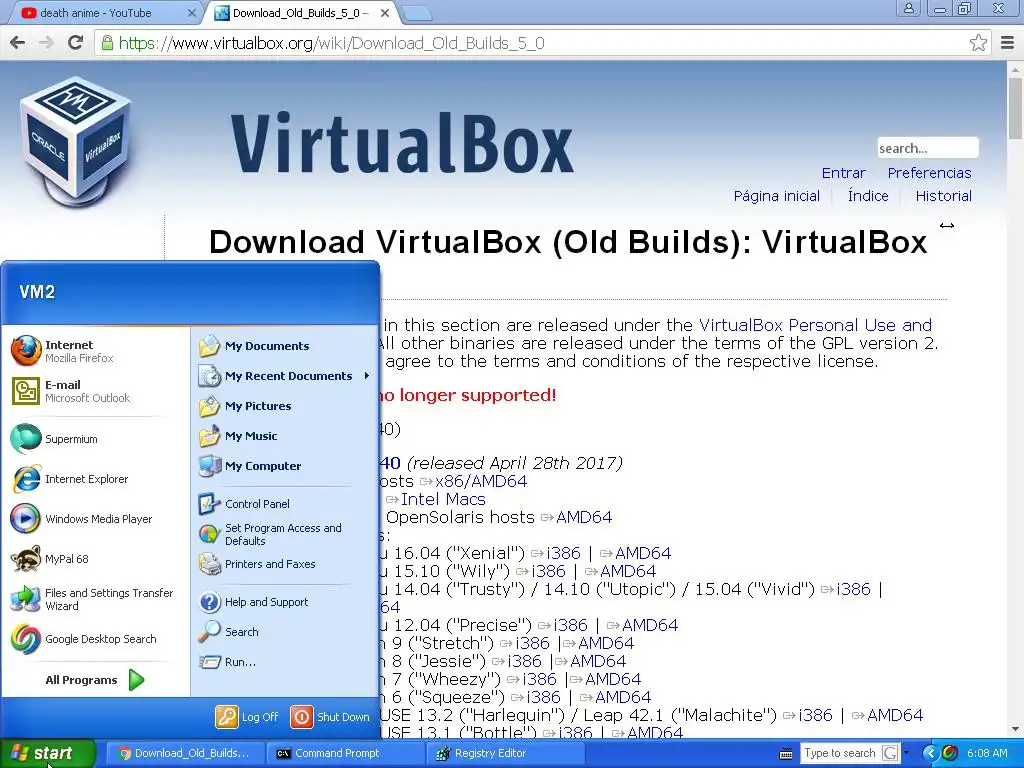Click the Chrome user profile icon

coord(908,9)
